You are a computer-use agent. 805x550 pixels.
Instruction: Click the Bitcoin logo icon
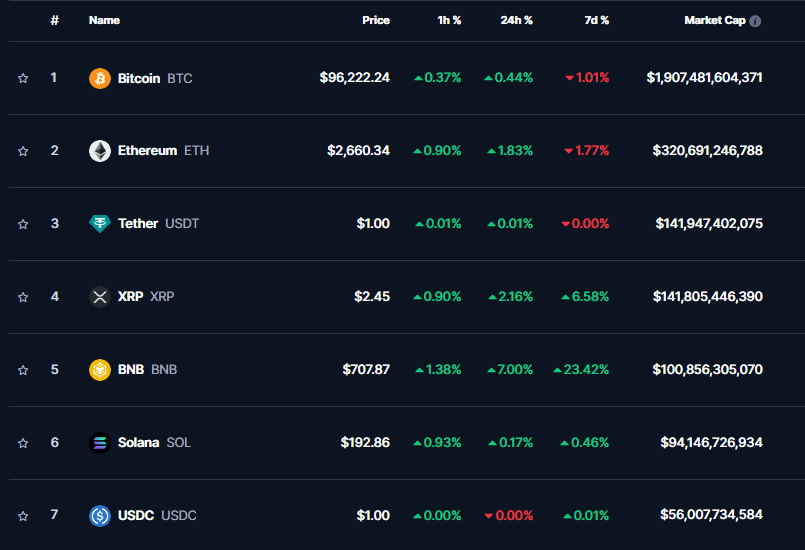(99, 78)
